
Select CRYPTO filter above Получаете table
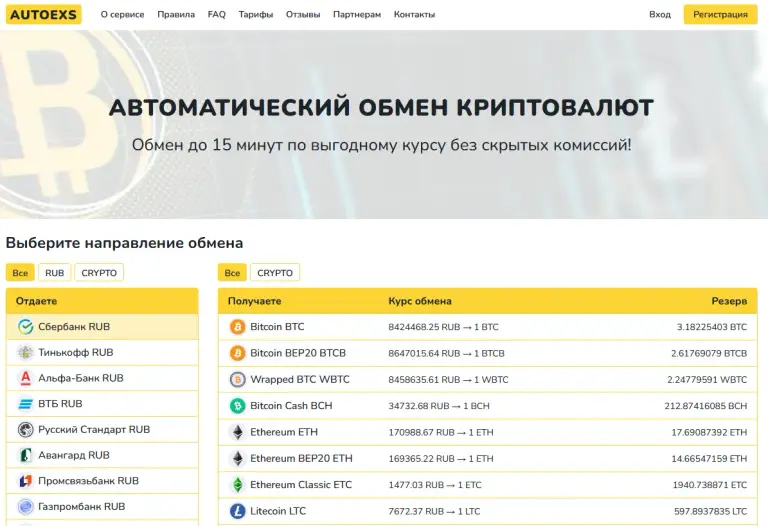pyautogui.click(x=275, y=273)
